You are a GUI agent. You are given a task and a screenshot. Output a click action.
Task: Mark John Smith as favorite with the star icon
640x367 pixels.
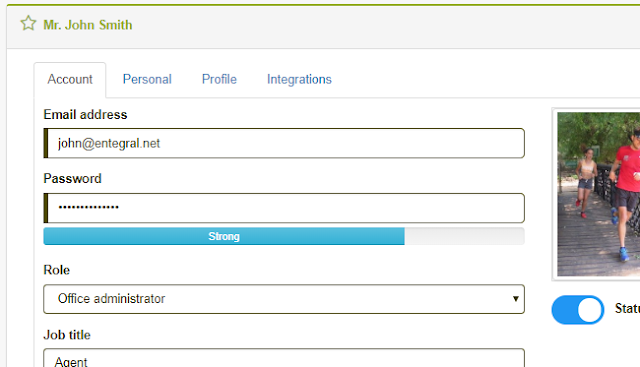28,24
